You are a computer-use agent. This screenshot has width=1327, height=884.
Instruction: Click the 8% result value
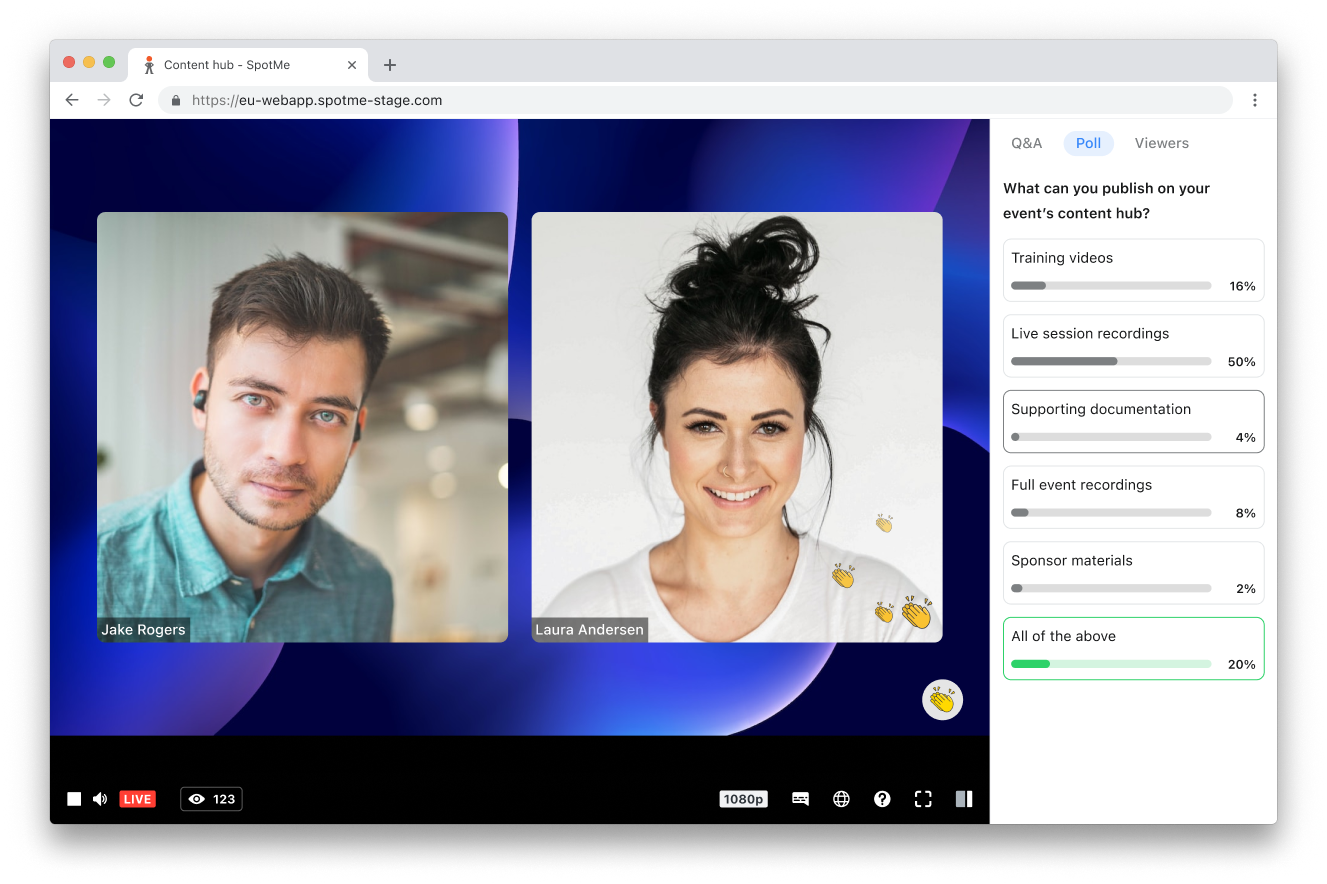pyautogui.click(x=1246, y=513)
